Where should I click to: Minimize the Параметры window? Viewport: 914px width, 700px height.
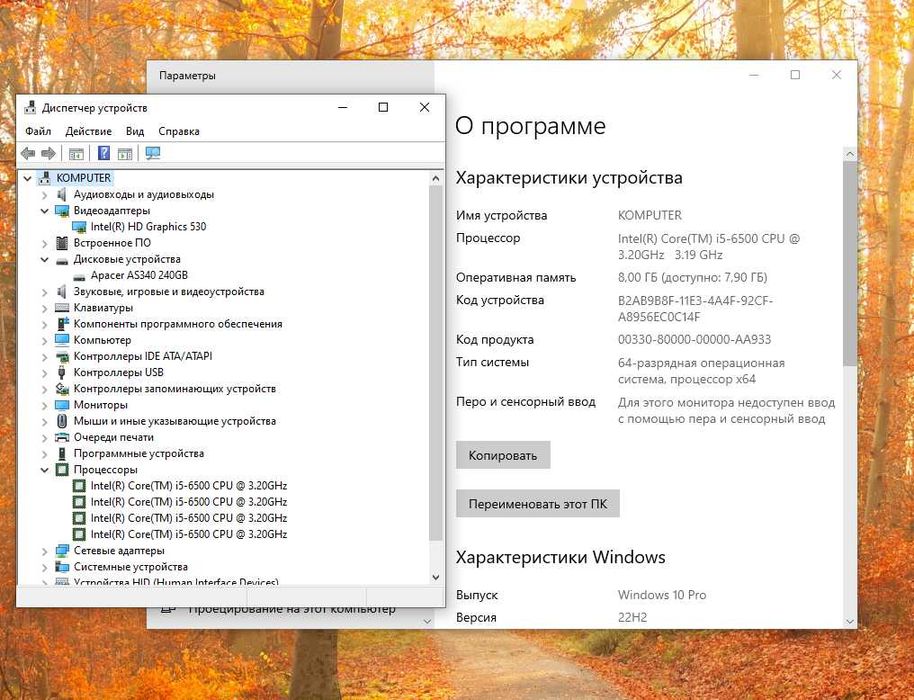pyautogui.click(x=754, y=75)
